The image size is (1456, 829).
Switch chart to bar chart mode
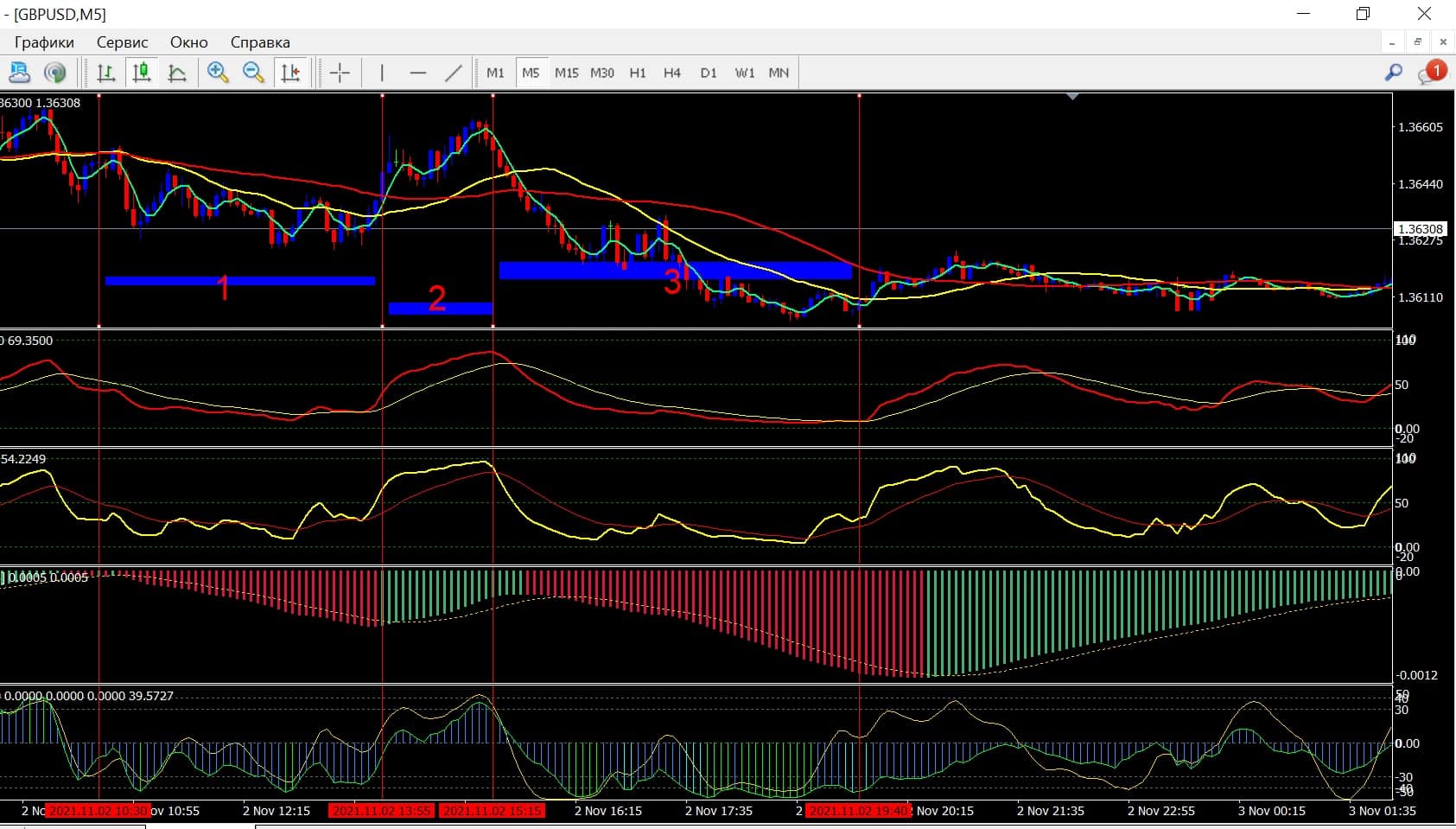[106, 73]
